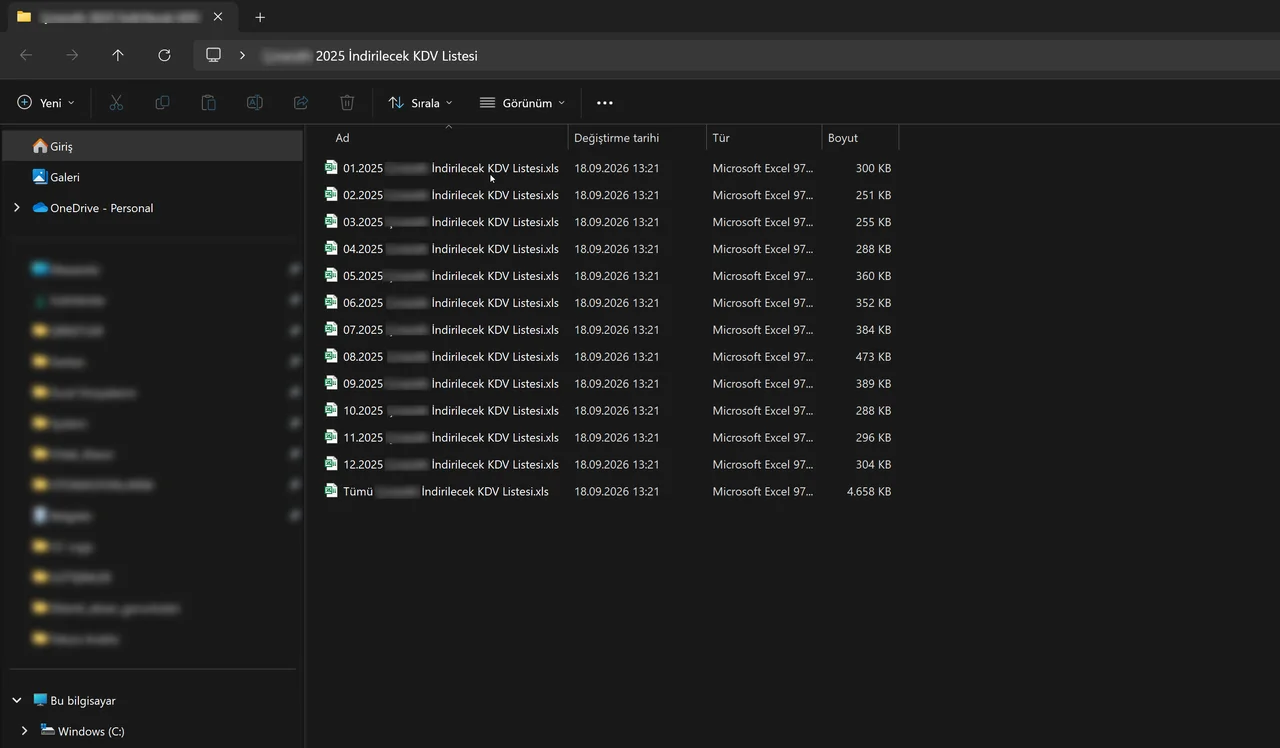This screenshot has width=1280, height=748.
Task: Open the three-dots more options menu
Action: (x=604, y=103)
